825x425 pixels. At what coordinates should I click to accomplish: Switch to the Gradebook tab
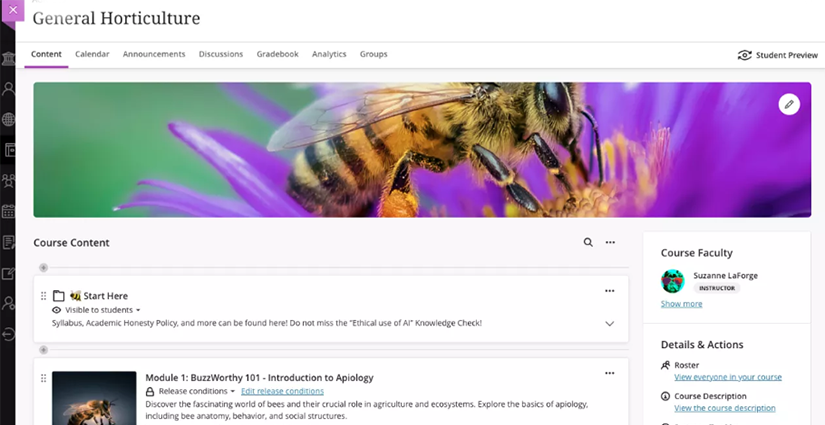pyautogui.click(x=277, y=54)
